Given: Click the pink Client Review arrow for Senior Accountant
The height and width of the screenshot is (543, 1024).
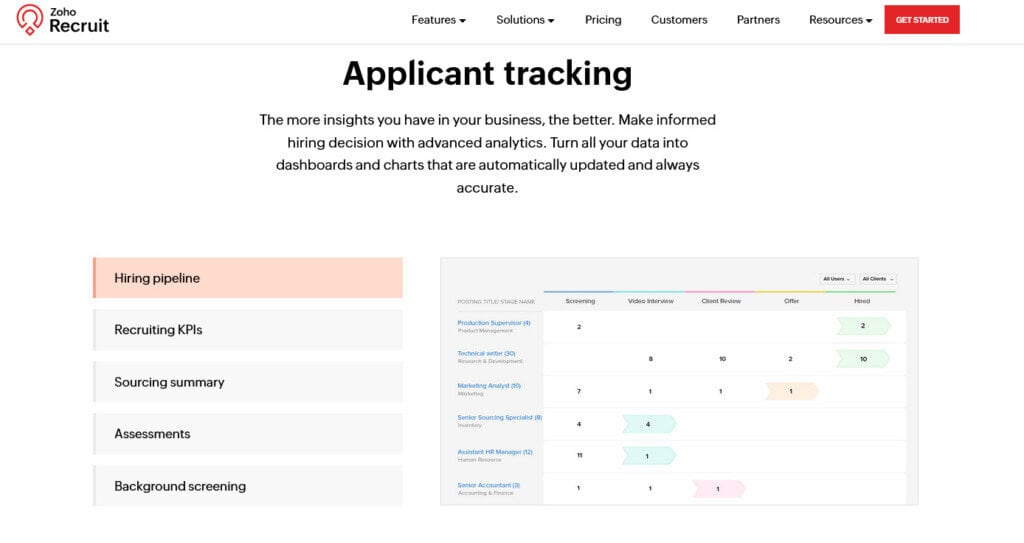Looking at the screenshot, I should coord(718,488).
